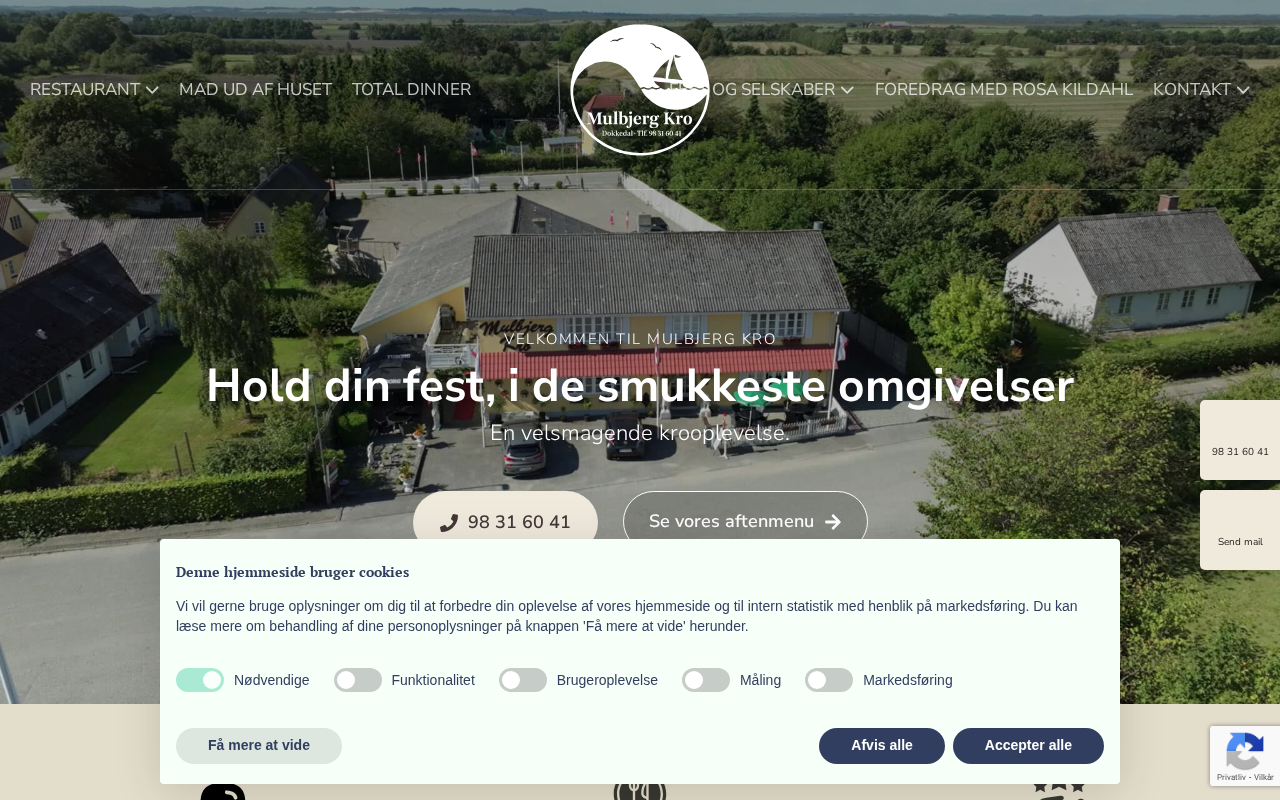Screen dimensions: 1280x800
Task: Expand the Restaurant dropdown menu
Action: [x=94, y=90]
